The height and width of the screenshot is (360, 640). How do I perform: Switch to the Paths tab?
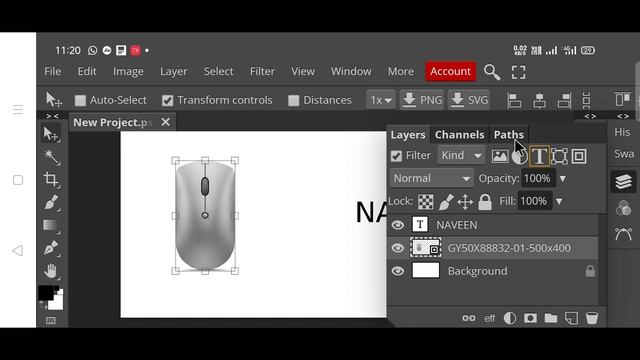pos(509,135)
